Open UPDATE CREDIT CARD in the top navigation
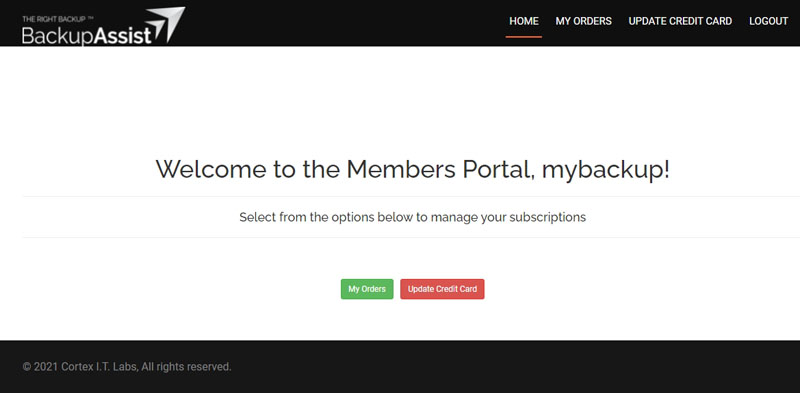The width and height of the screenshot is (800, 393). point(680,21)
